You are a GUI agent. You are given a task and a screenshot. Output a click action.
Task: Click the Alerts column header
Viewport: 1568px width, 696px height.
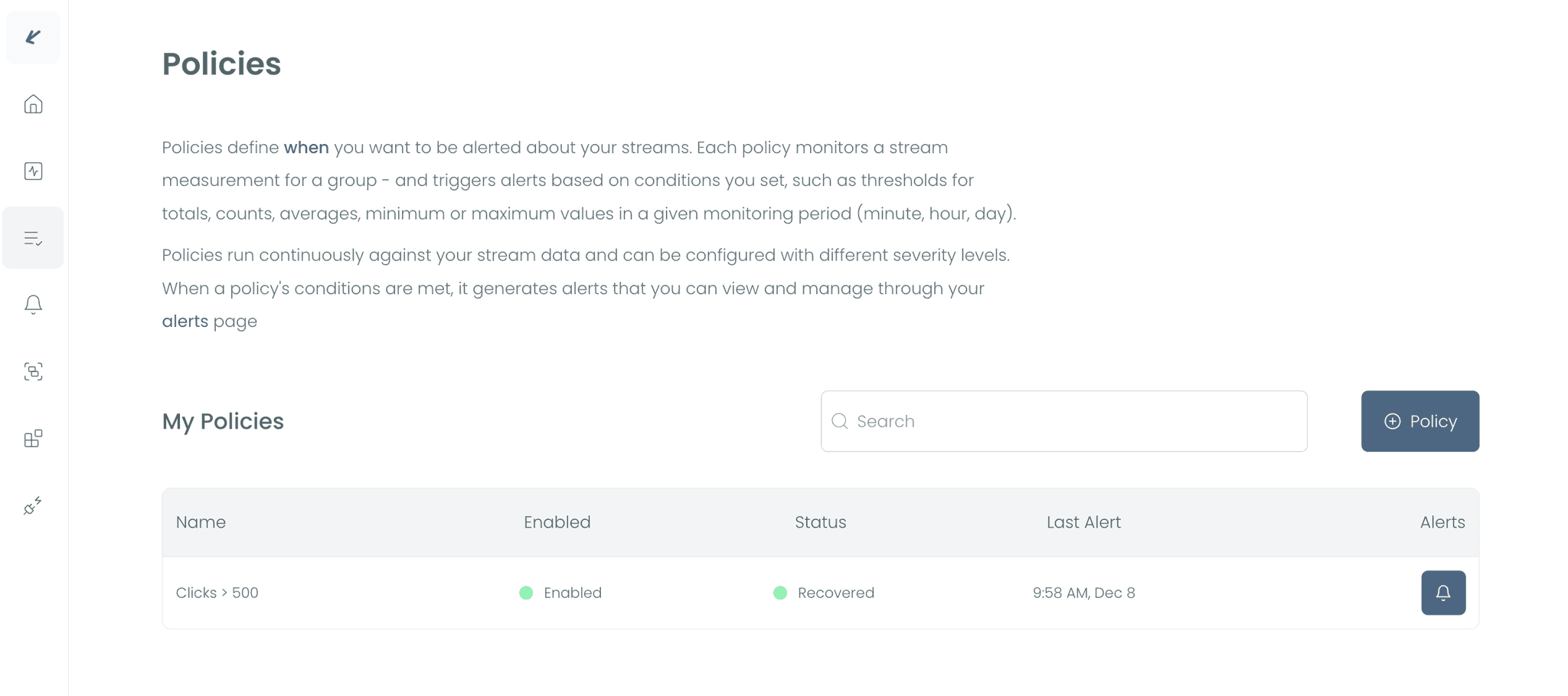(1442, 522)
